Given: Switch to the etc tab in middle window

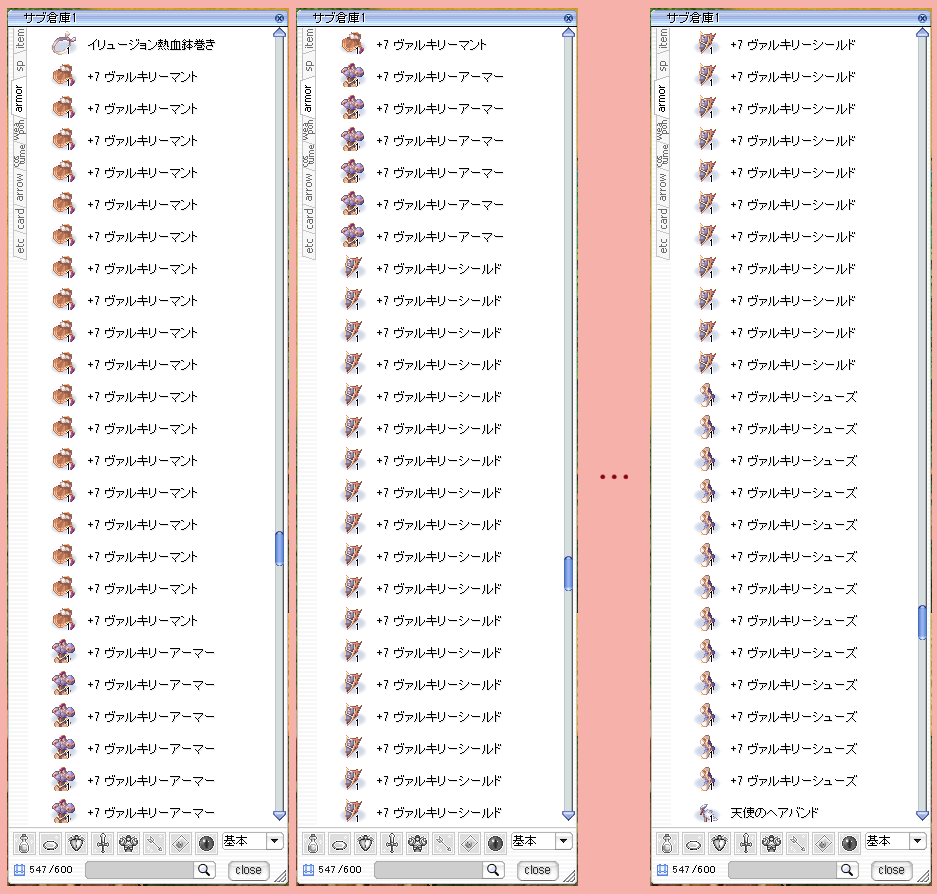Looking at the screenshot, I should 309,245.
